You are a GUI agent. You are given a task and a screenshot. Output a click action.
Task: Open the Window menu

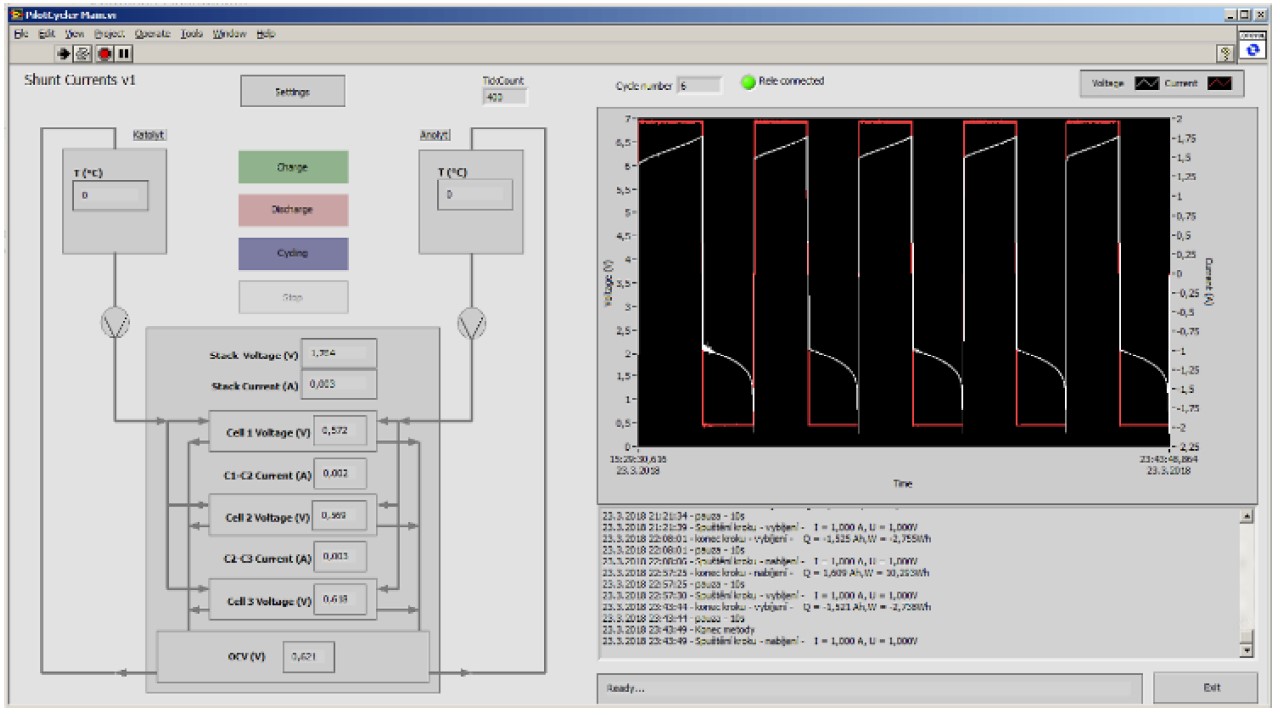[229, 34]
